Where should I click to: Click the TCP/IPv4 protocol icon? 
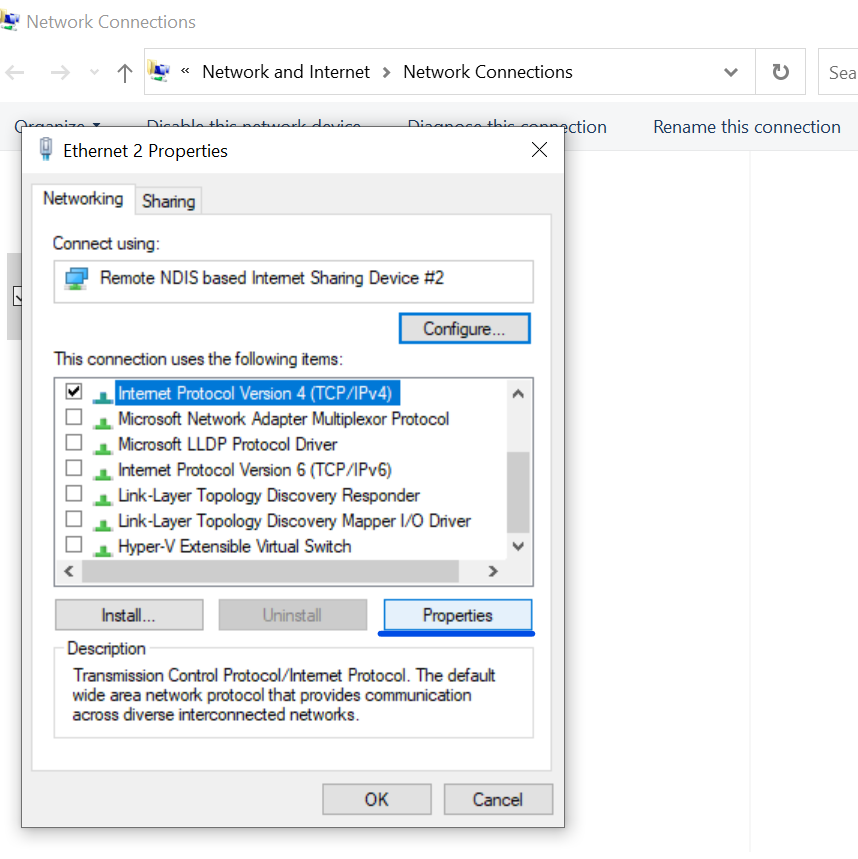tap(102, 397)
